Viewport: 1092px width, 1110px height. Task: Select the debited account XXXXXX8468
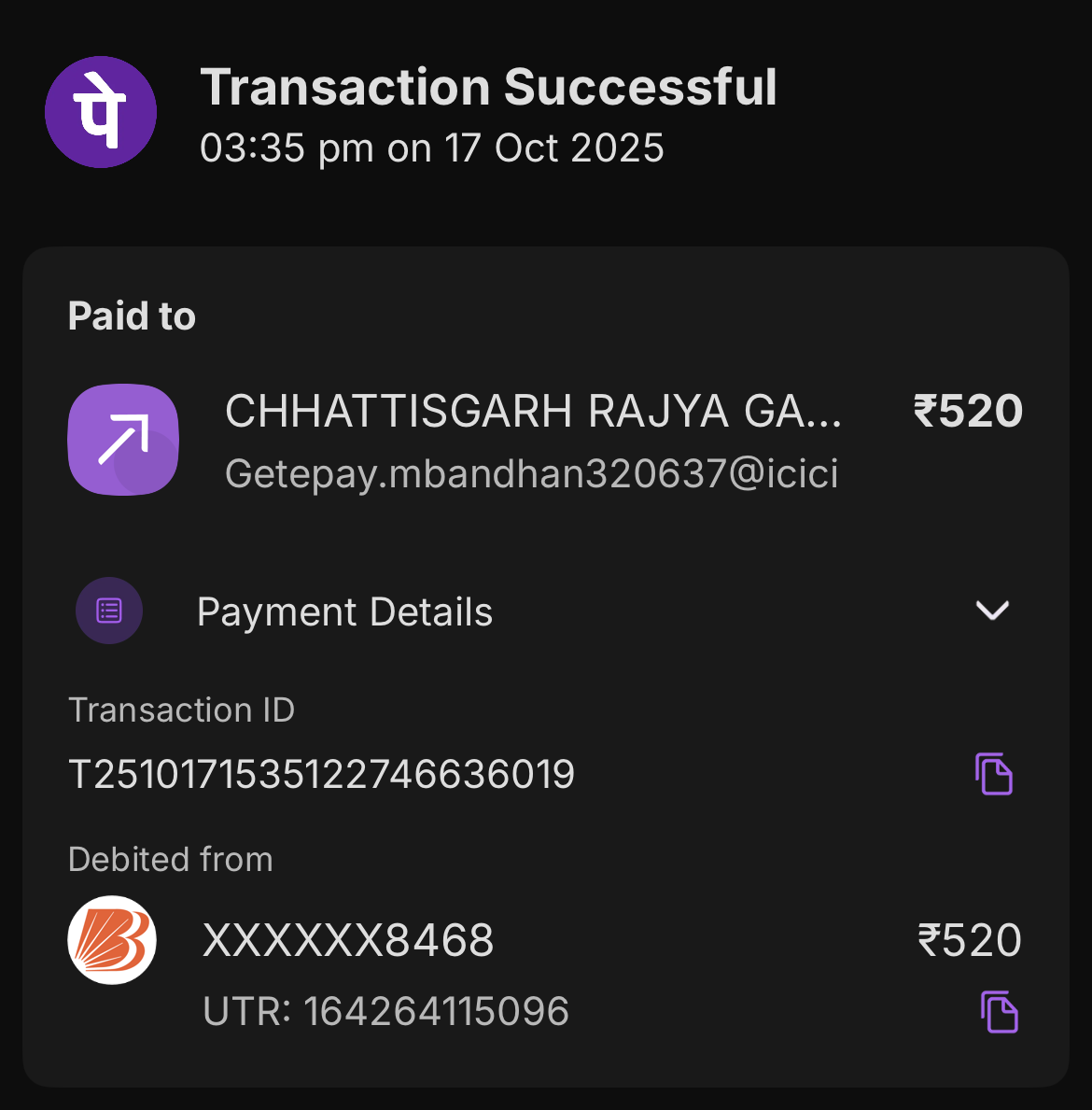[348, 940]
